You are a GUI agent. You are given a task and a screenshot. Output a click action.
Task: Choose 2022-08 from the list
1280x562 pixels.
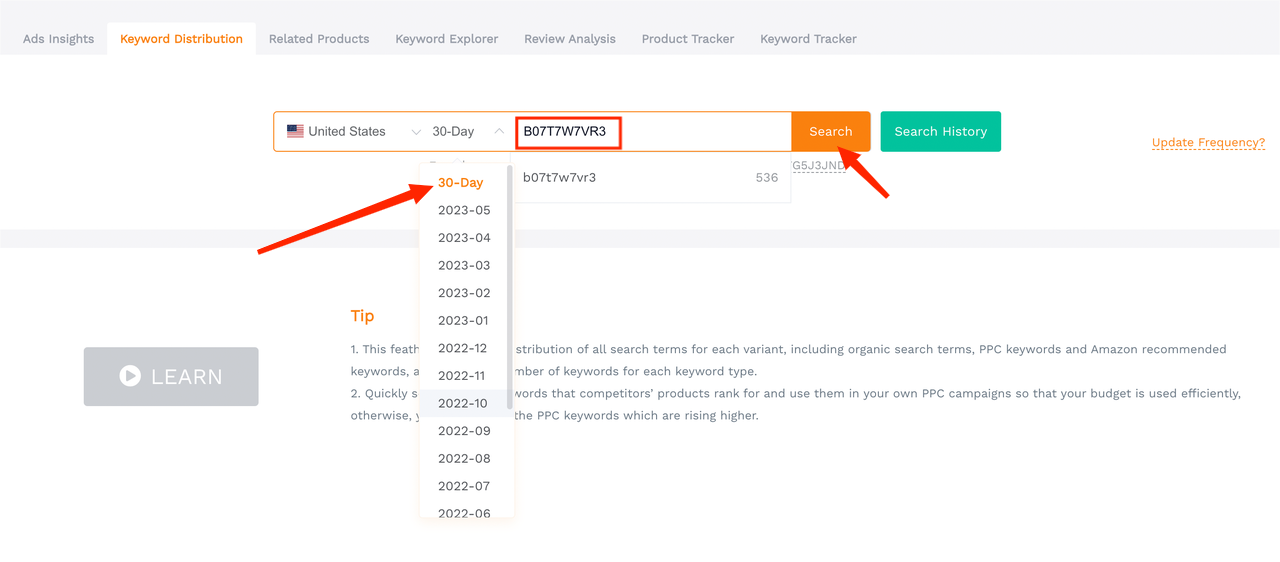464,459
